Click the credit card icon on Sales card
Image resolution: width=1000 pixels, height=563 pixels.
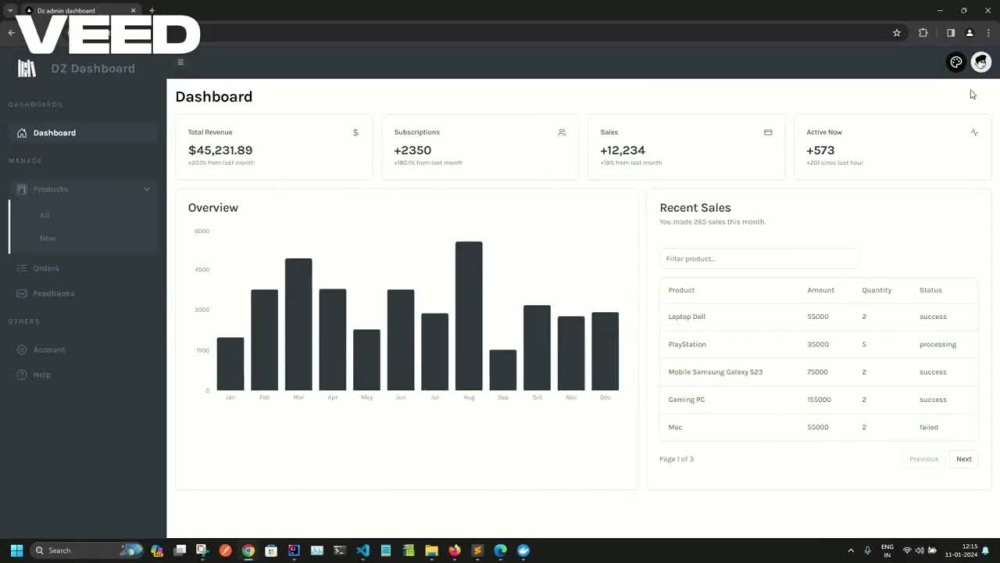pyautogui.click(x=768, y=132)
